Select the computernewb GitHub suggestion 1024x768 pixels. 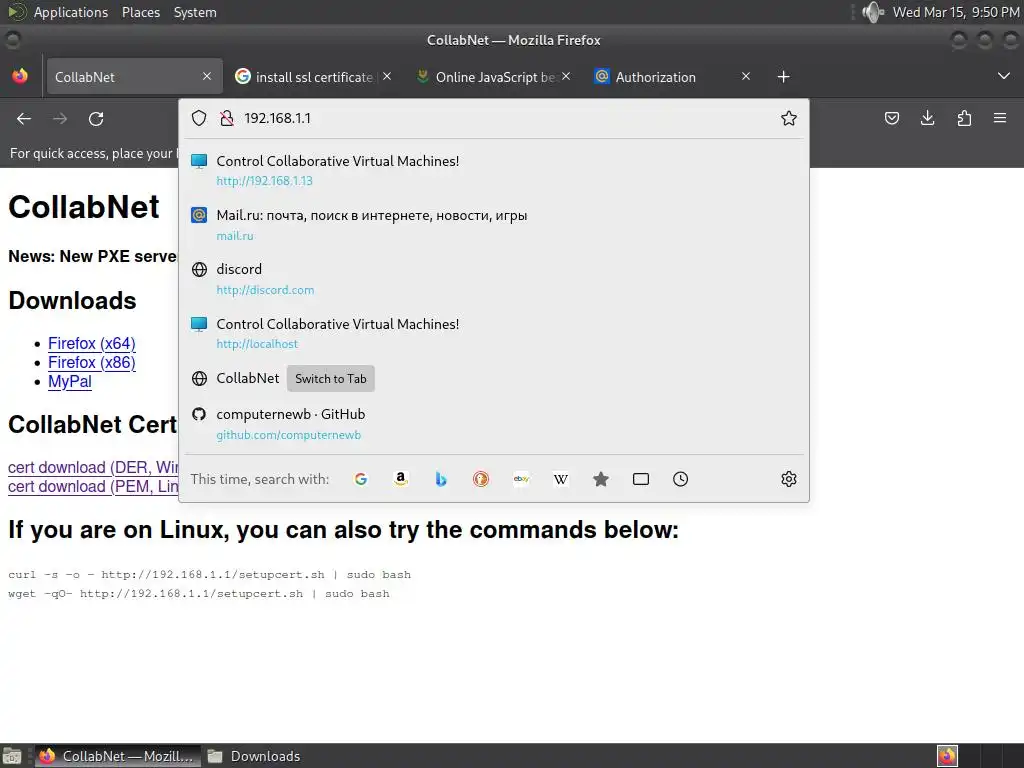[494, 424]
